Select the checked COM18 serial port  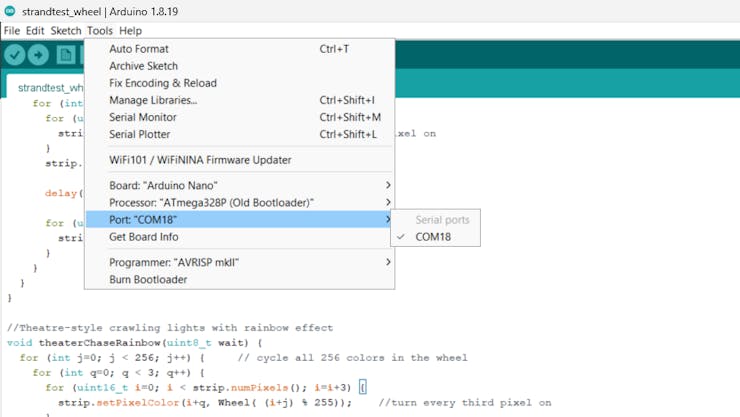pyautogui.click(x=433, y=237)
